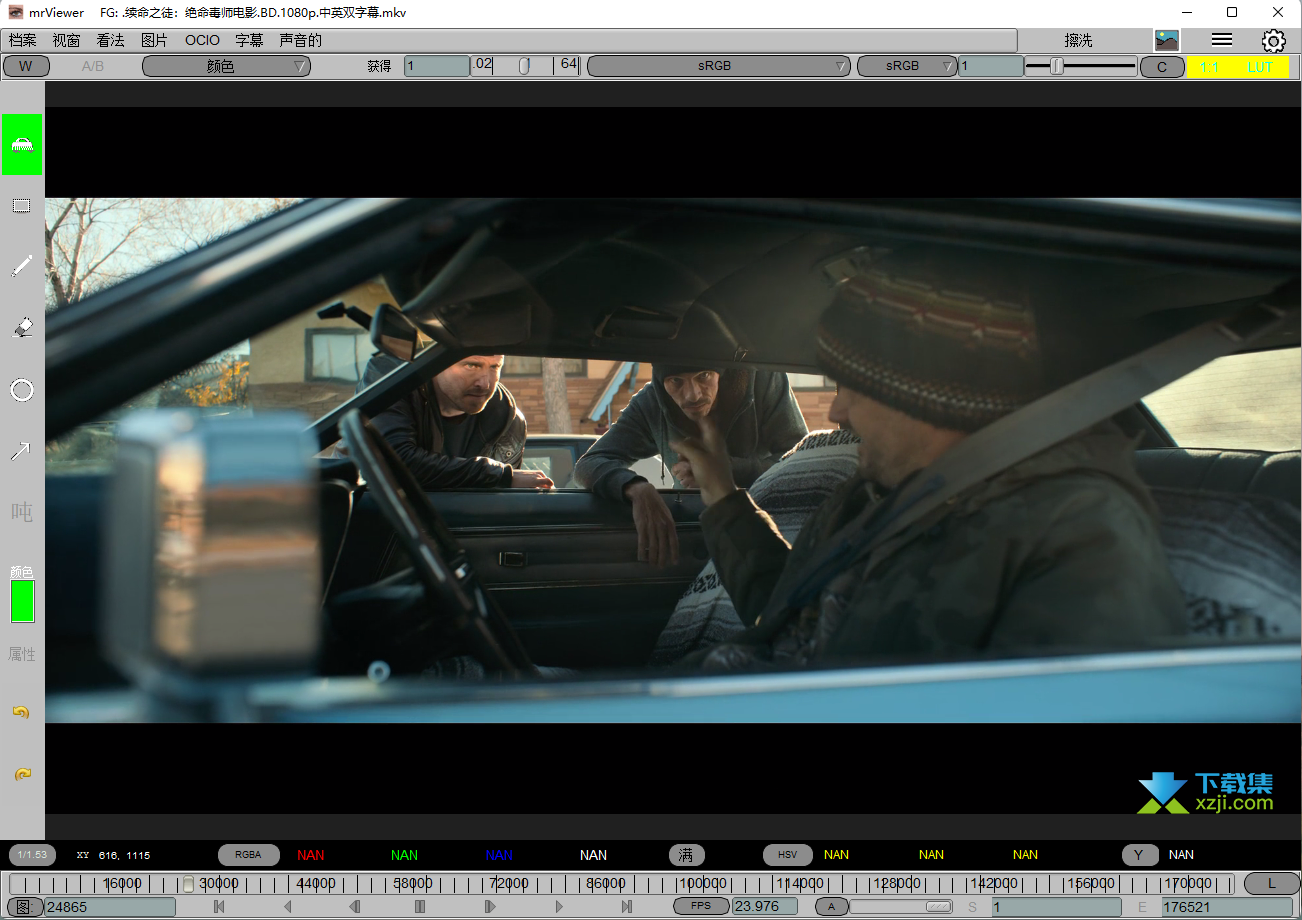The image size is (1302, 920).
Task: Select the circle drawing tool
Action: [22, 389]
